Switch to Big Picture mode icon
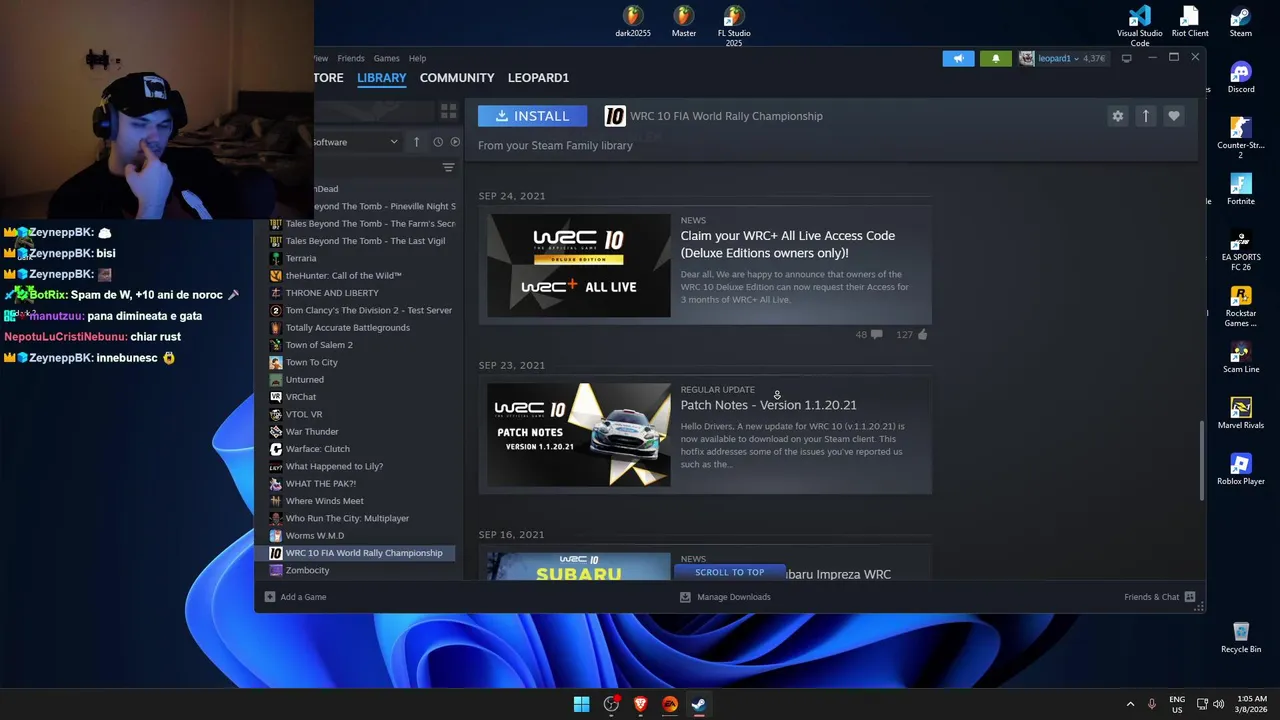1280x720 pixels. pyautogui.click(x=1126, y=58)
